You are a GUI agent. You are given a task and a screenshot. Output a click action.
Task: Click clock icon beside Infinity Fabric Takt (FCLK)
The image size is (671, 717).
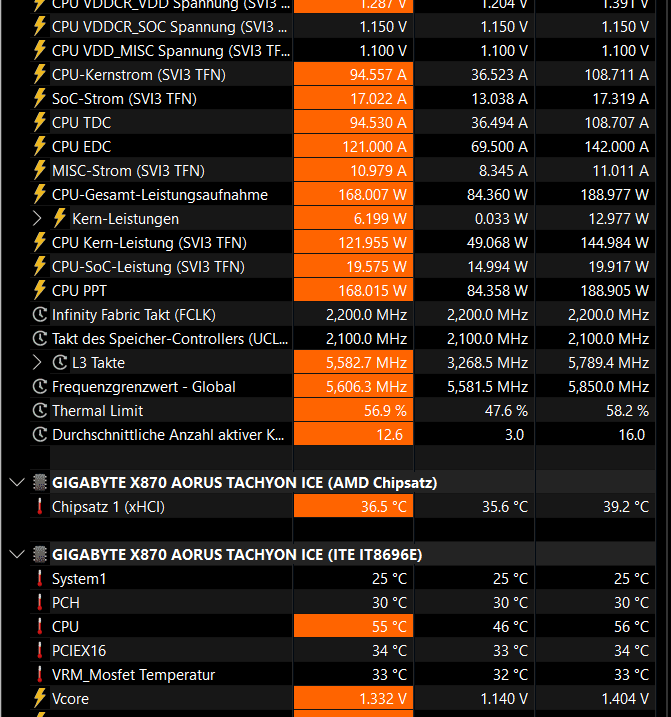click(40, 315)
